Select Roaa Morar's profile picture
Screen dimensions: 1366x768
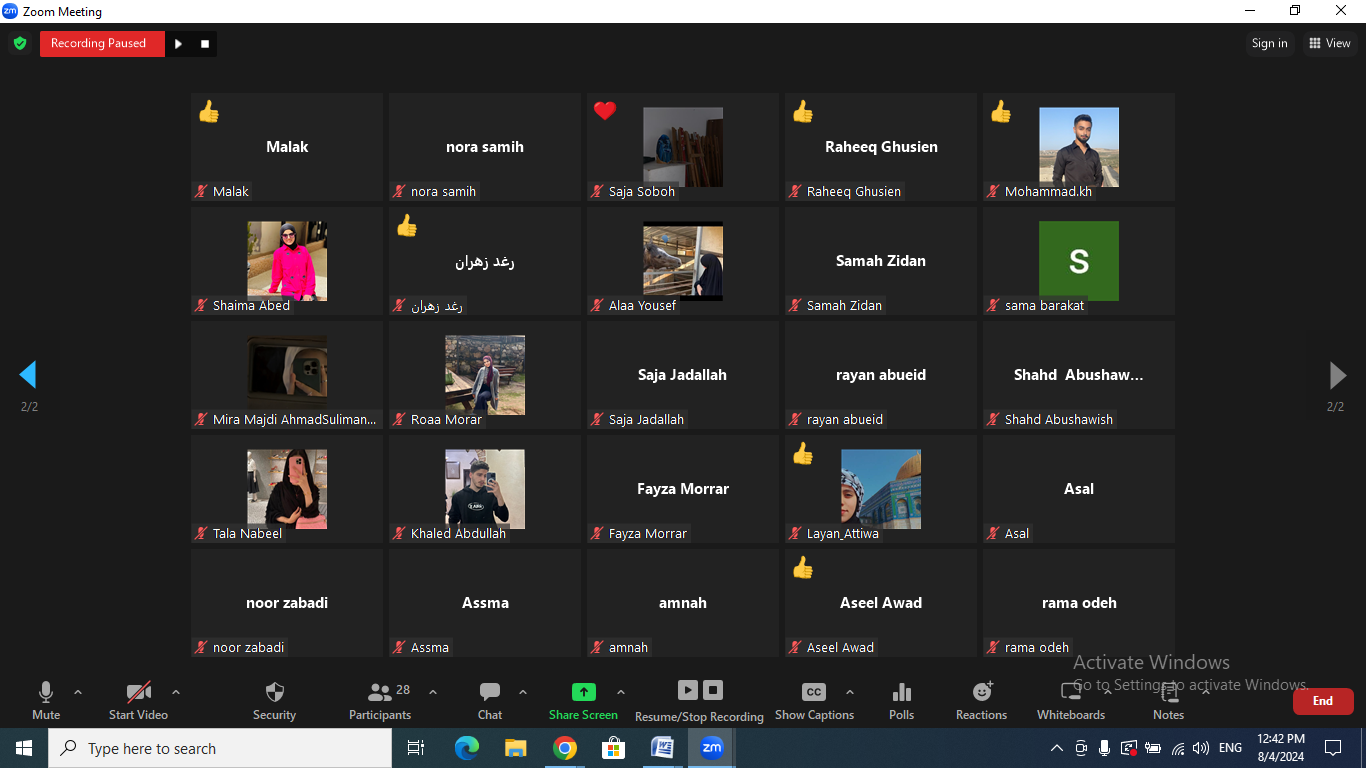[485, 375]
